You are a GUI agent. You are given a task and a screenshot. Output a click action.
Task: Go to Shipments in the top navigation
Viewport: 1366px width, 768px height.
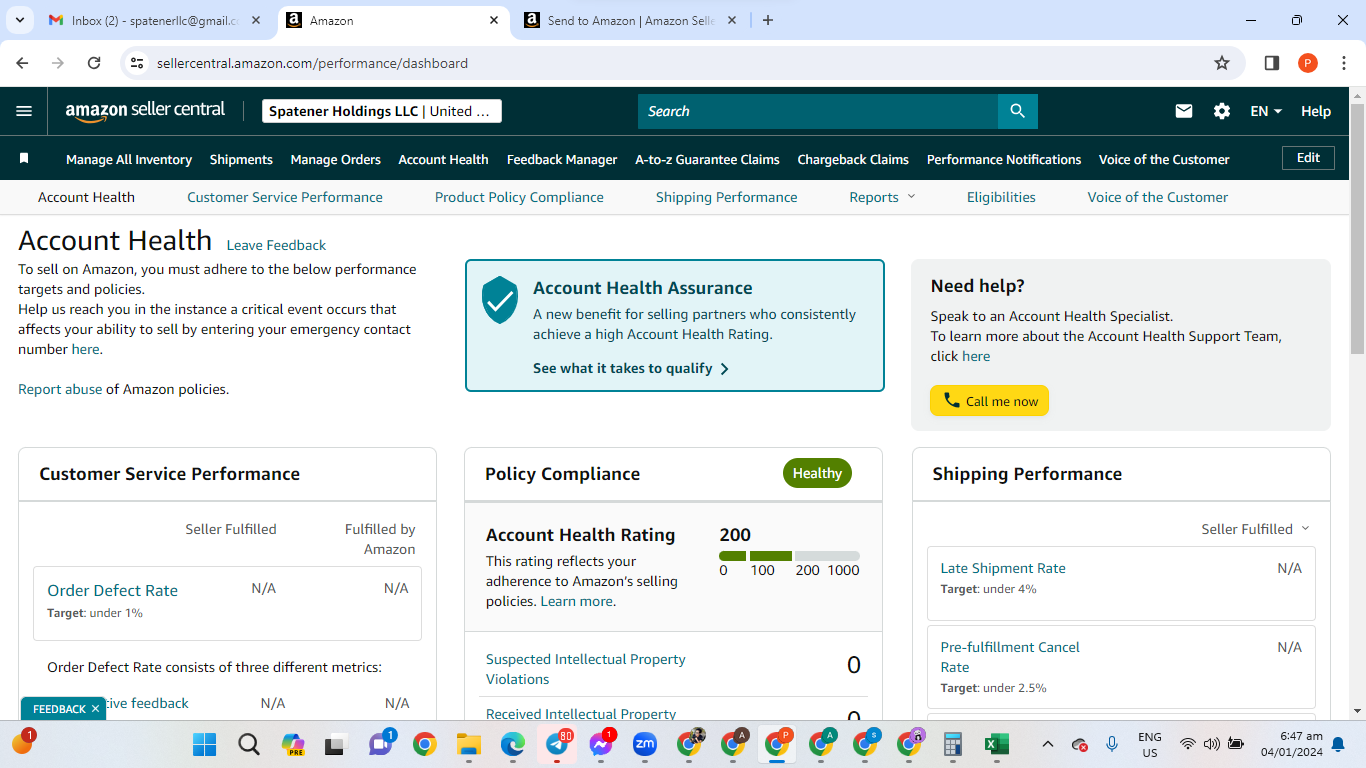pyautogui.click(x=241, y=159)
